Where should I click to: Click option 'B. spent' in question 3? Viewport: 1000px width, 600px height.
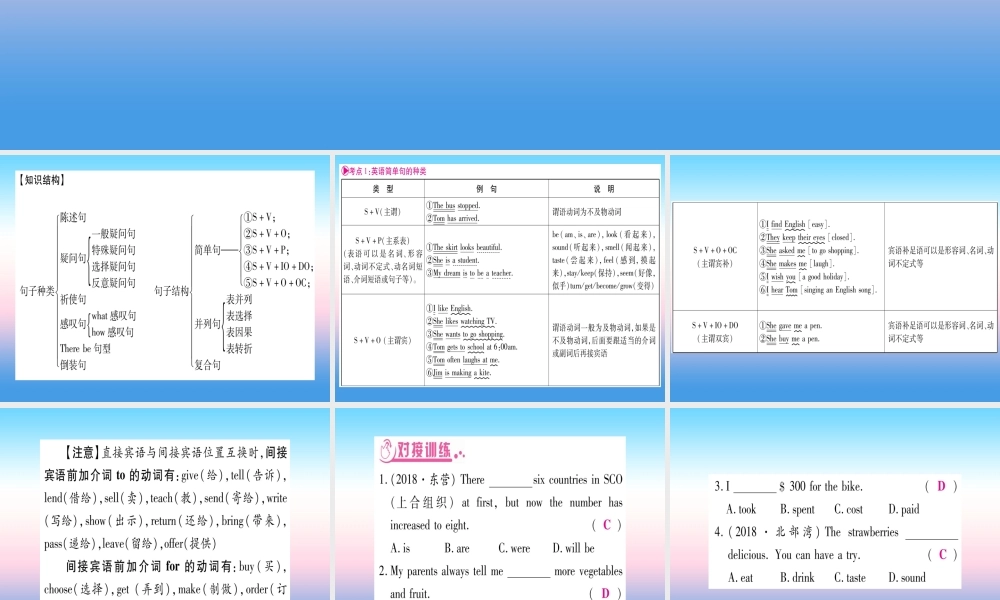tap(797, 509)
